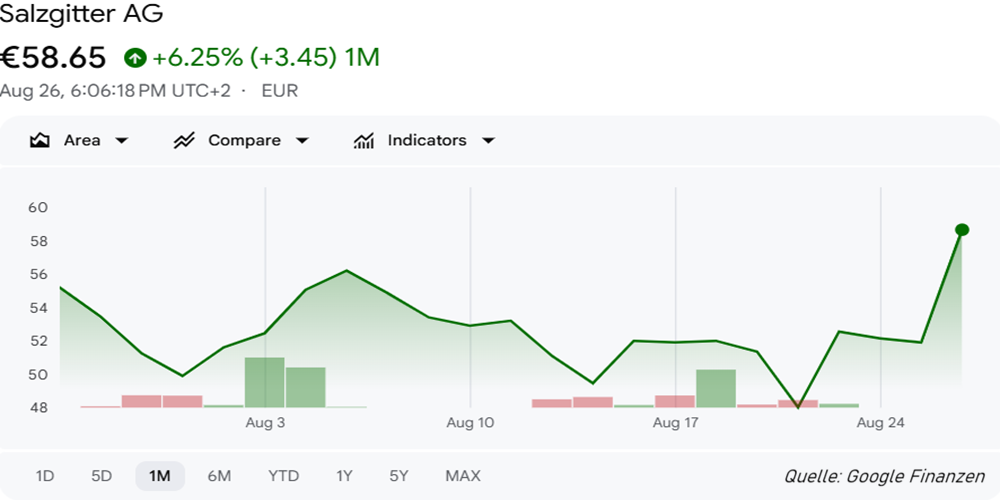
Task: Expand the Indicators dropdown arrow
Action: tap(488, 141)
